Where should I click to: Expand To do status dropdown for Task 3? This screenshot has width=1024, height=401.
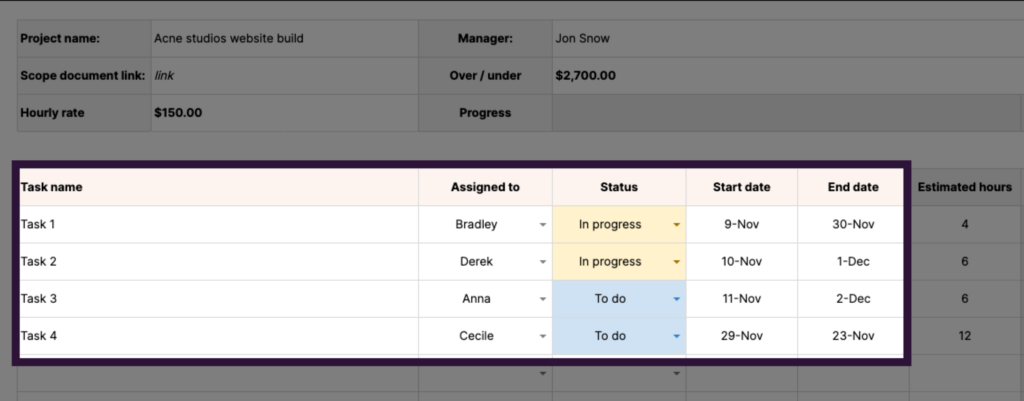coord(677,299)
